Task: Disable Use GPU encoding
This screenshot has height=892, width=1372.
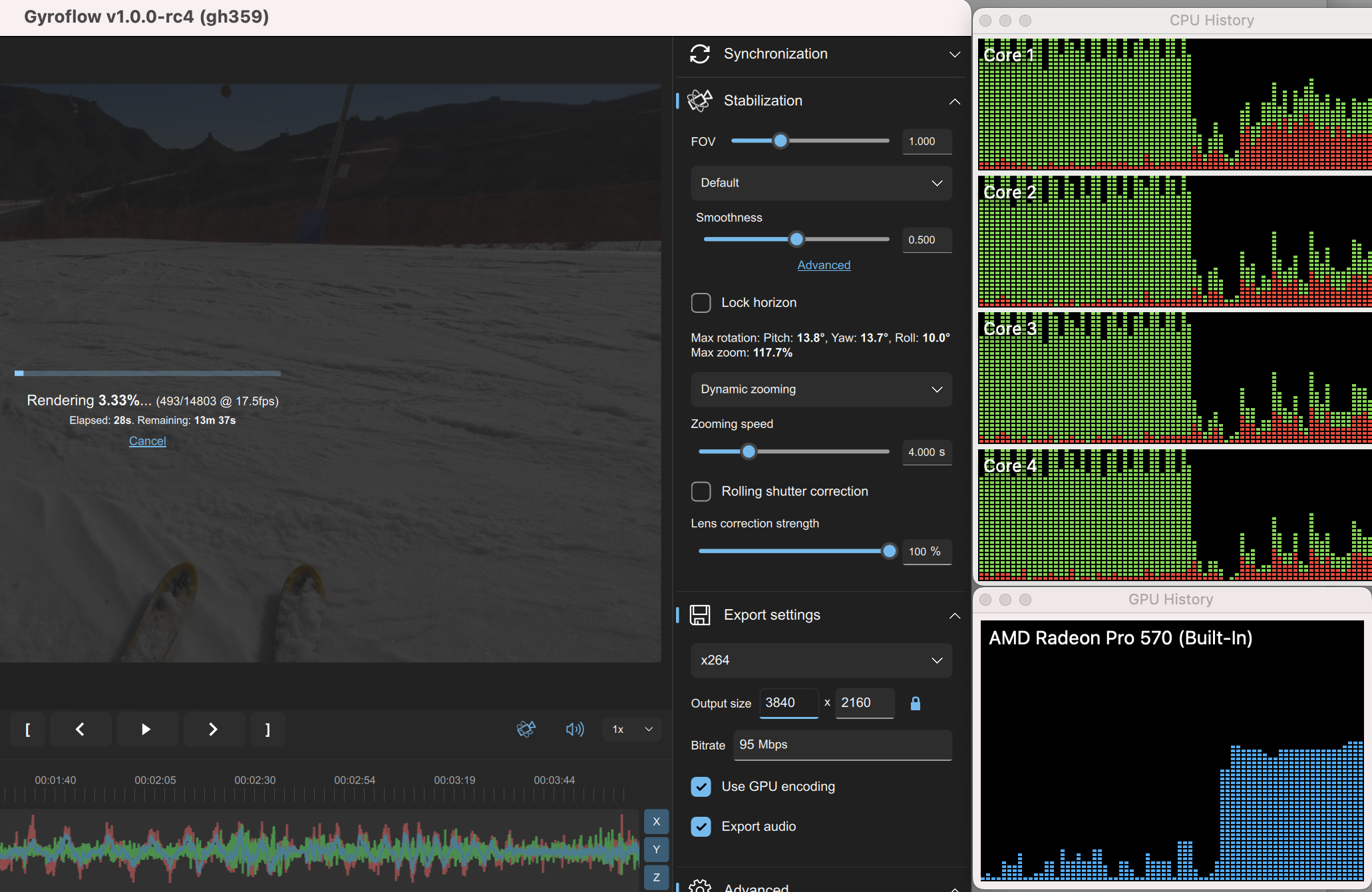Action: click(x=701, y=786)
